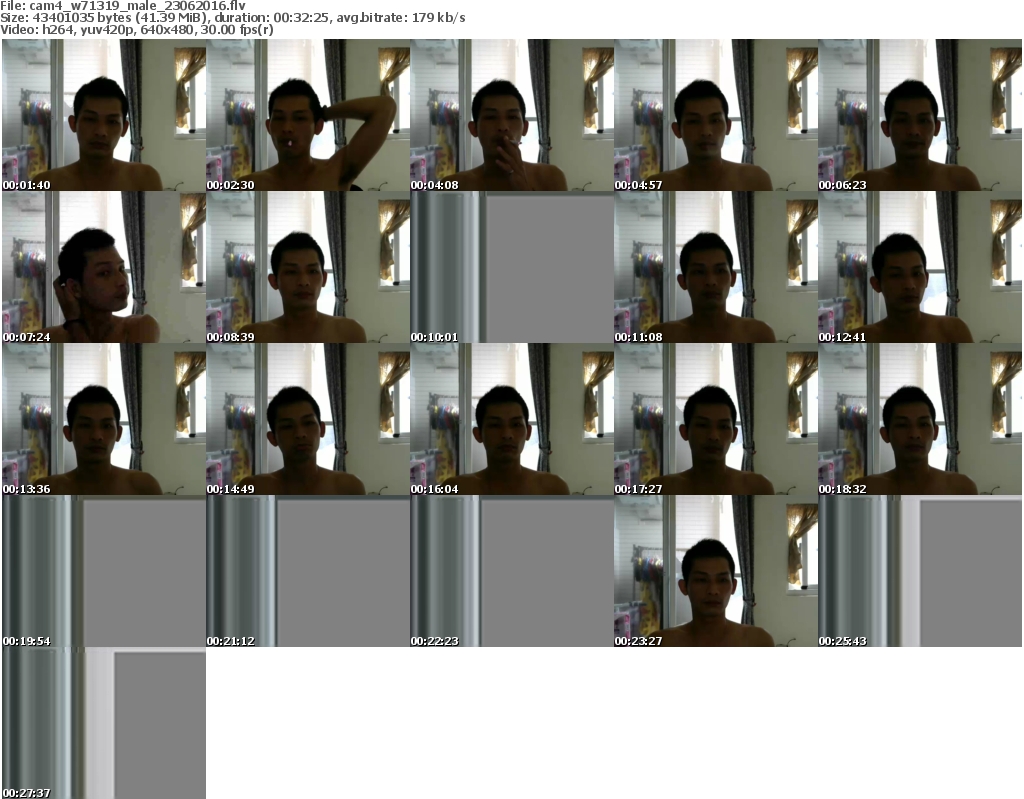Image resolution: width=1024 pixels, height=799 pixels.
Task: Choose the thumbnail stamped 00:13:36
Action: [x=104, y=419]
